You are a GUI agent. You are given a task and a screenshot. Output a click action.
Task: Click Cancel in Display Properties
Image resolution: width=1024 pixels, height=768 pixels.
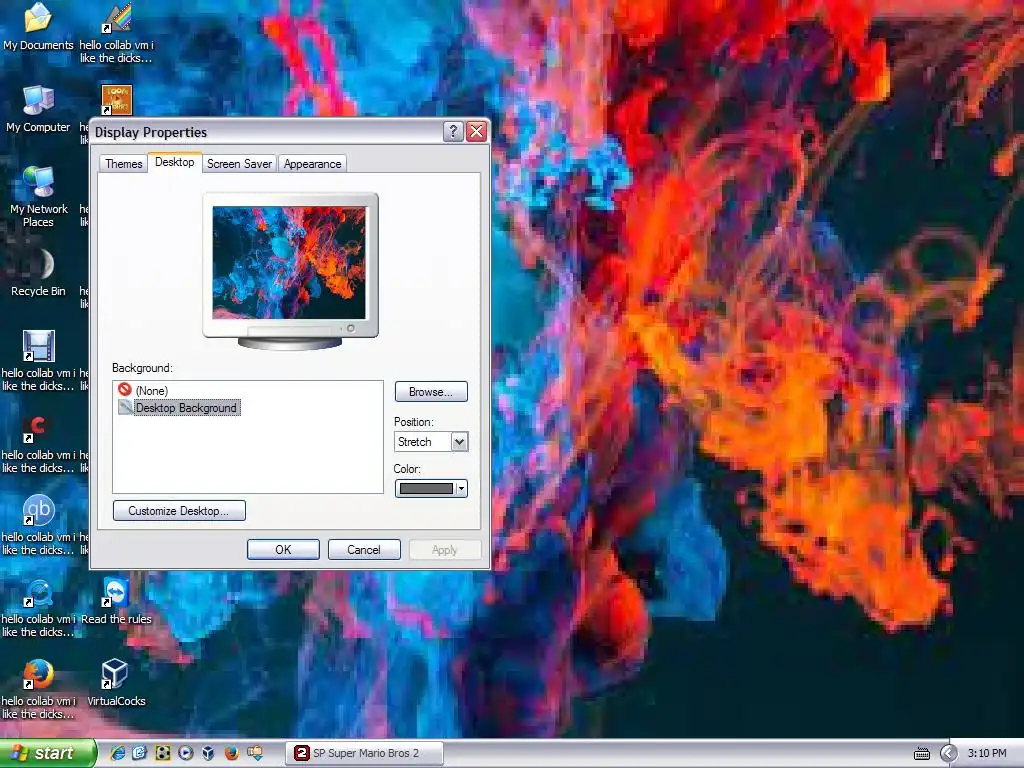coord(364,550)
